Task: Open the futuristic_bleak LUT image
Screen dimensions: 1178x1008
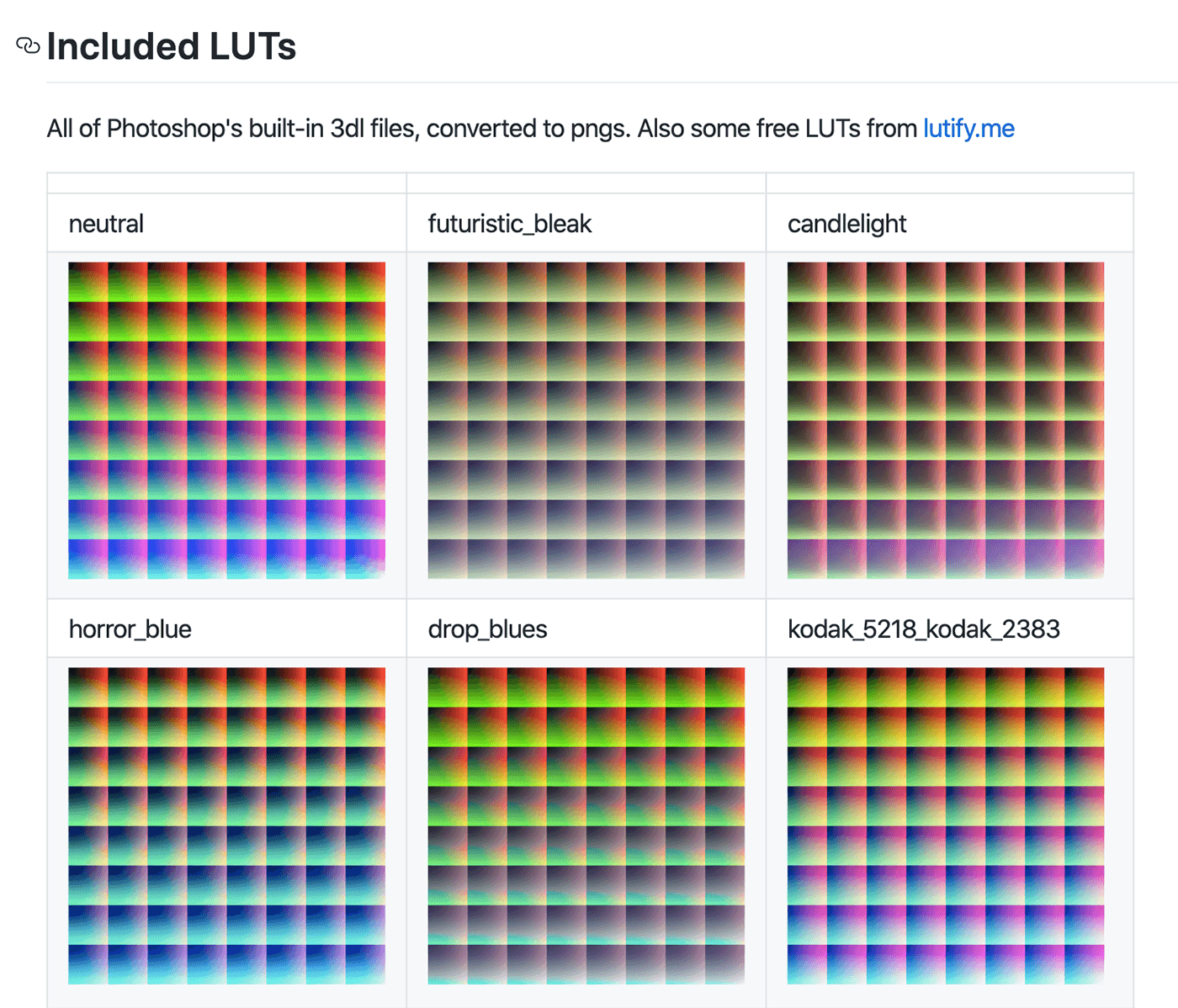Action: 586,421
